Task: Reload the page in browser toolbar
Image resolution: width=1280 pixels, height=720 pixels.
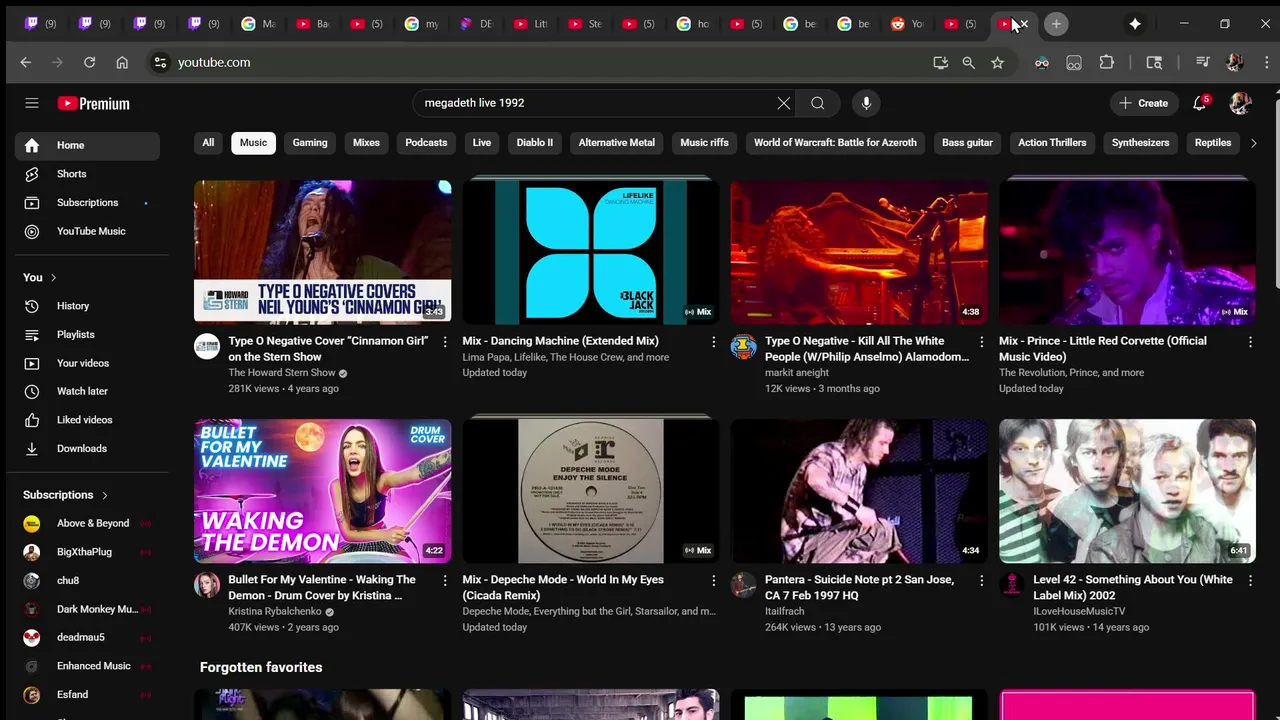Action: pyautogui.click(x=89, y=62)
